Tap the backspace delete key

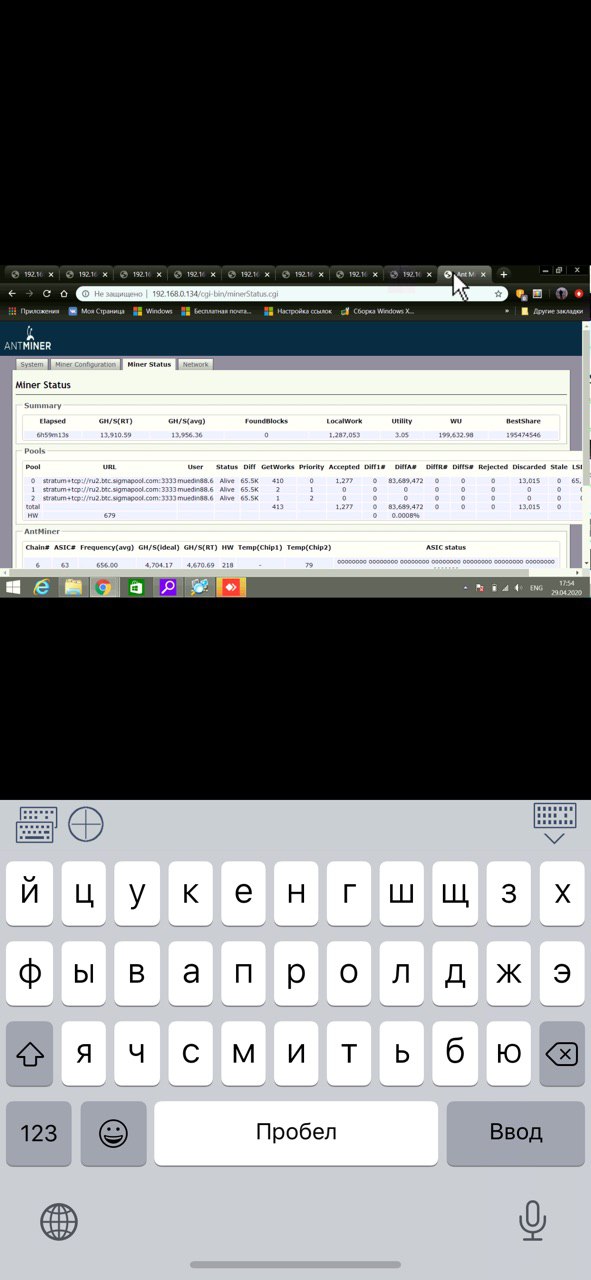tap(562, 1053)
